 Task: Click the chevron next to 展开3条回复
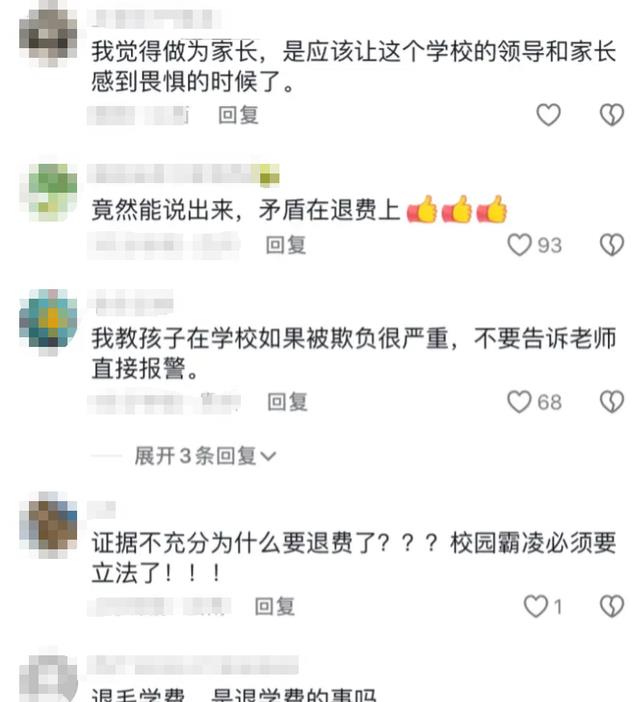click(x=268, y=457)
